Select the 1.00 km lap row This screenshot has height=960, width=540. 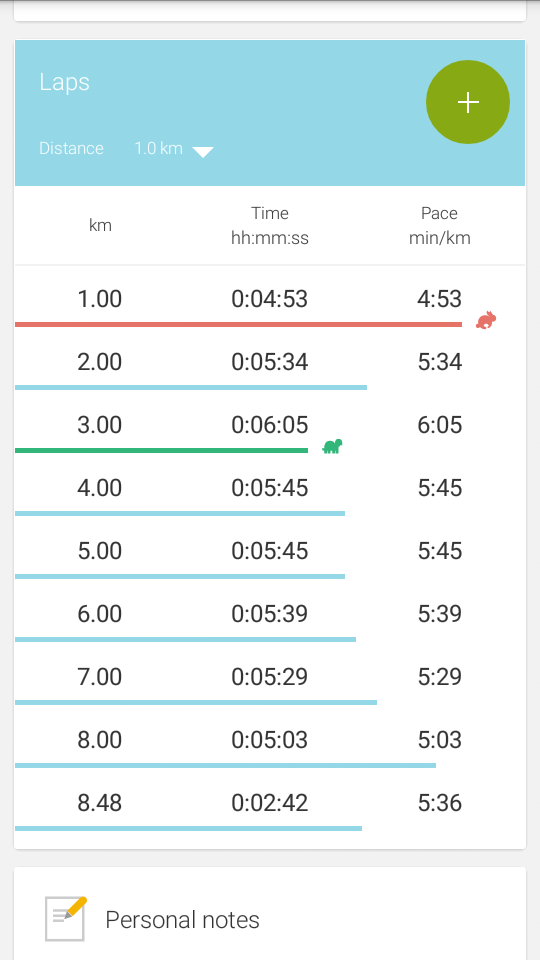pyautogui.click(x=270, y=299)
